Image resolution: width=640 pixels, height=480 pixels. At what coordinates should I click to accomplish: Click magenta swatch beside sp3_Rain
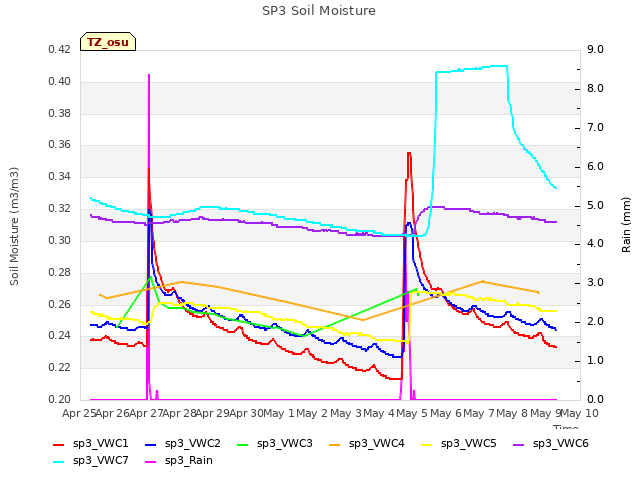coord(151,462)
